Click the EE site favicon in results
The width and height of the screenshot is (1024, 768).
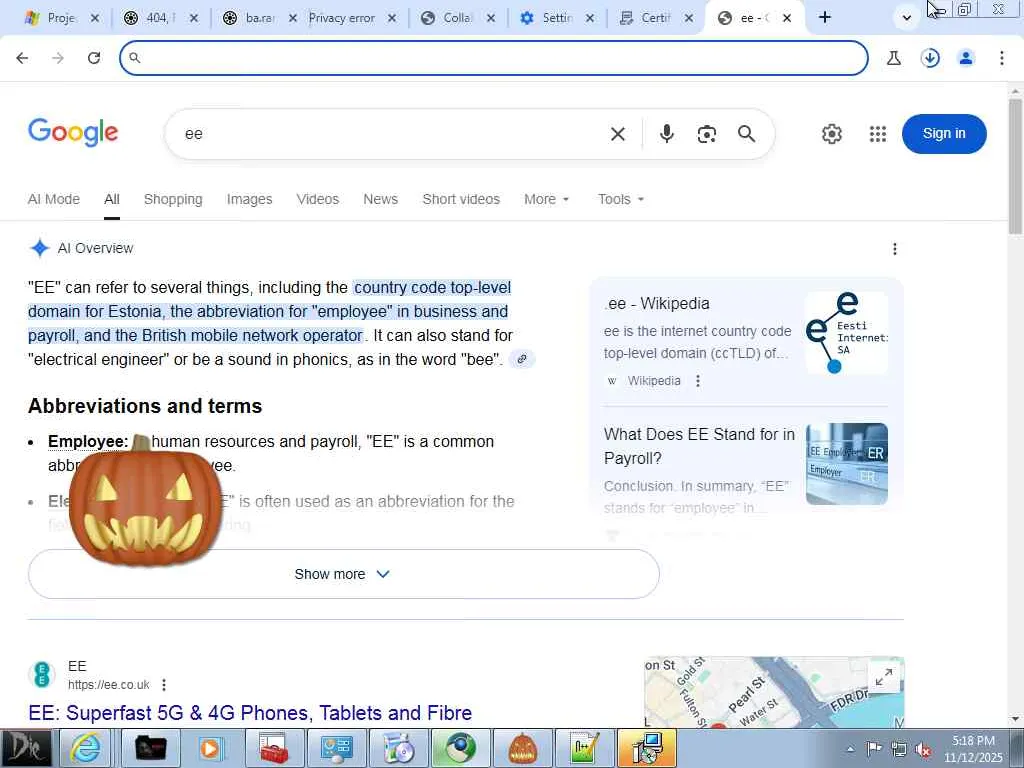tap(42, 675)
